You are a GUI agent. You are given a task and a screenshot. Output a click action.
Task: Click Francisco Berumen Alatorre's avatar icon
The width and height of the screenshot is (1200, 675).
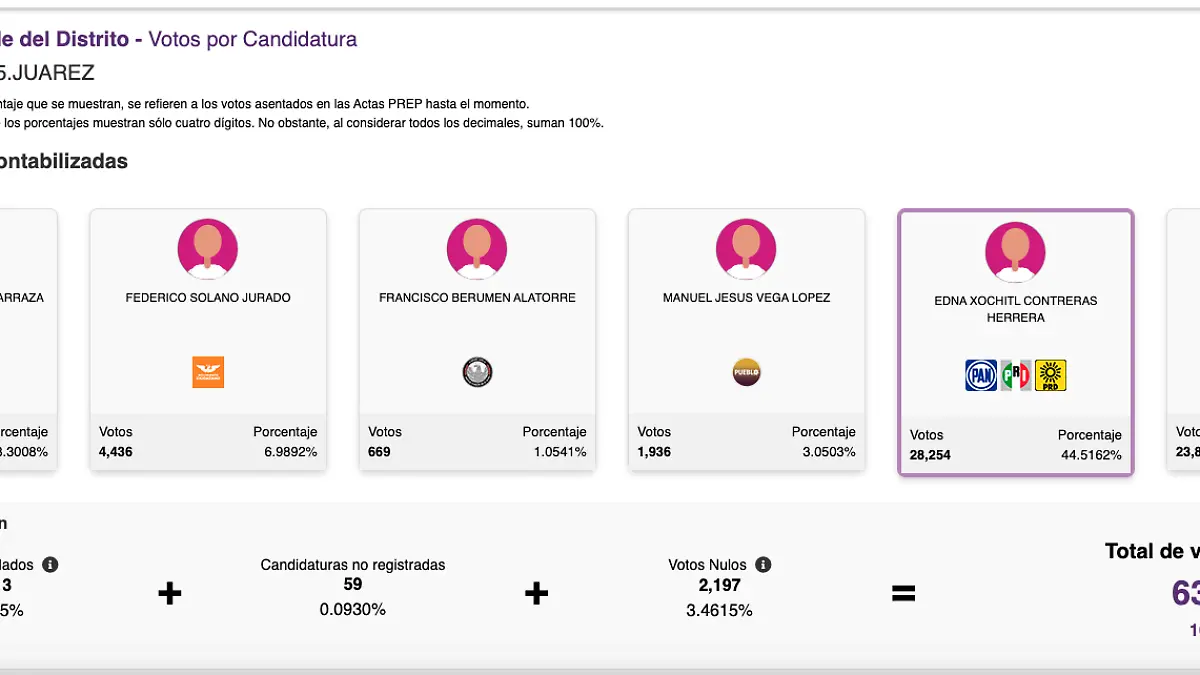[477, 248]
